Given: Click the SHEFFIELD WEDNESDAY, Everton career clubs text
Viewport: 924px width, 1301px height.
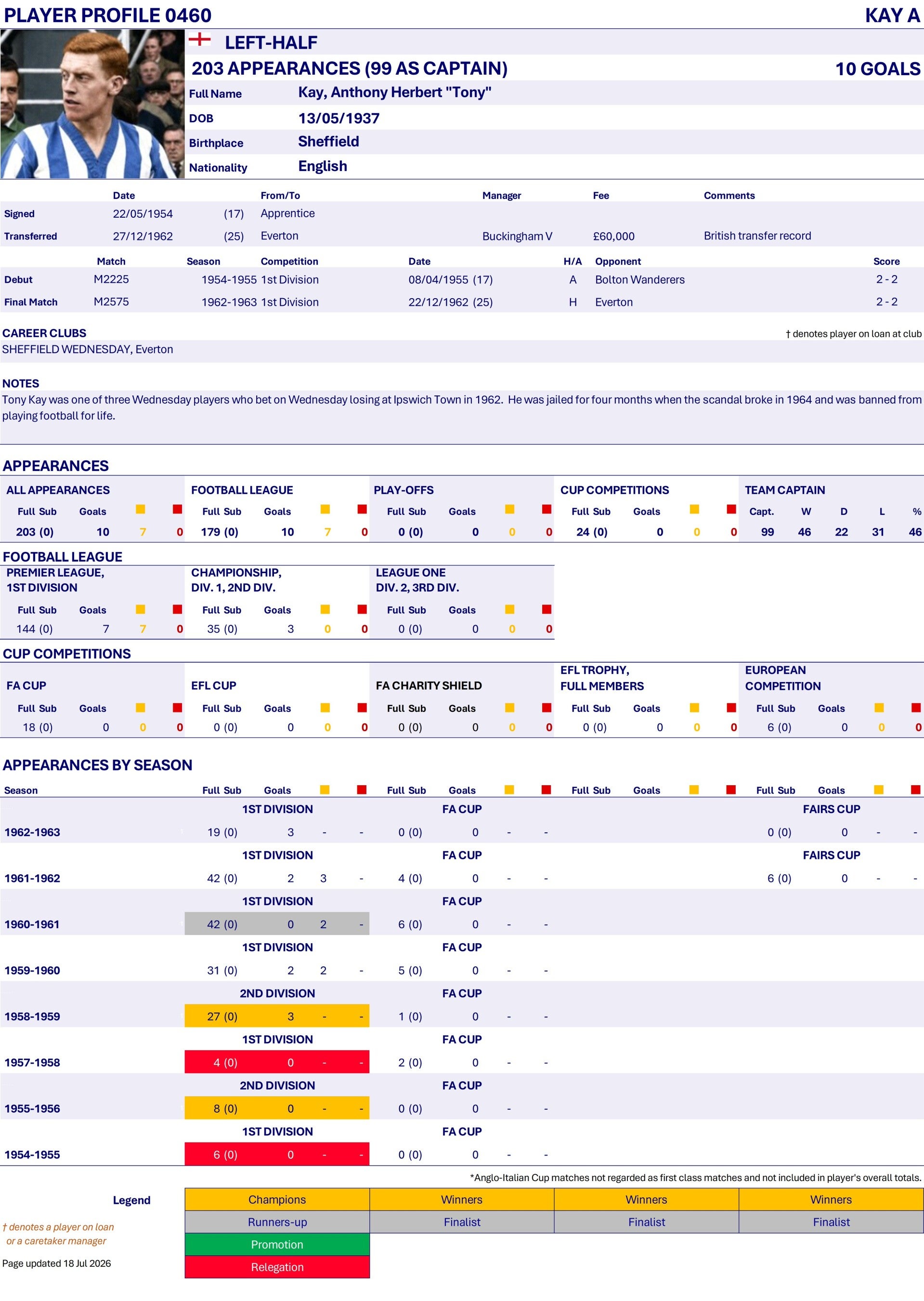Looking at the screenshot, I should [88, 349].
